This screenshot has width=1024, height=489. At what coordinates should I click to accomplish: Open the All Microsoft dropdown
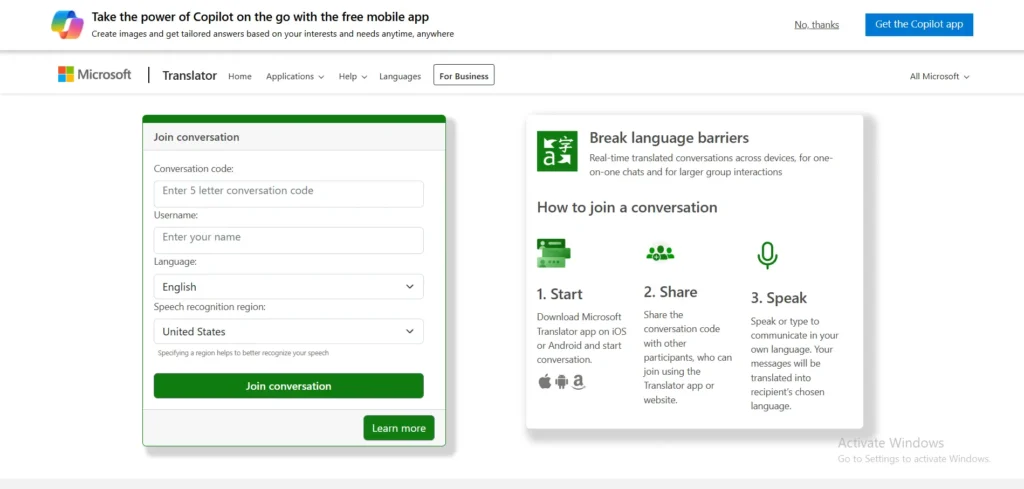[x=939, y=76]
